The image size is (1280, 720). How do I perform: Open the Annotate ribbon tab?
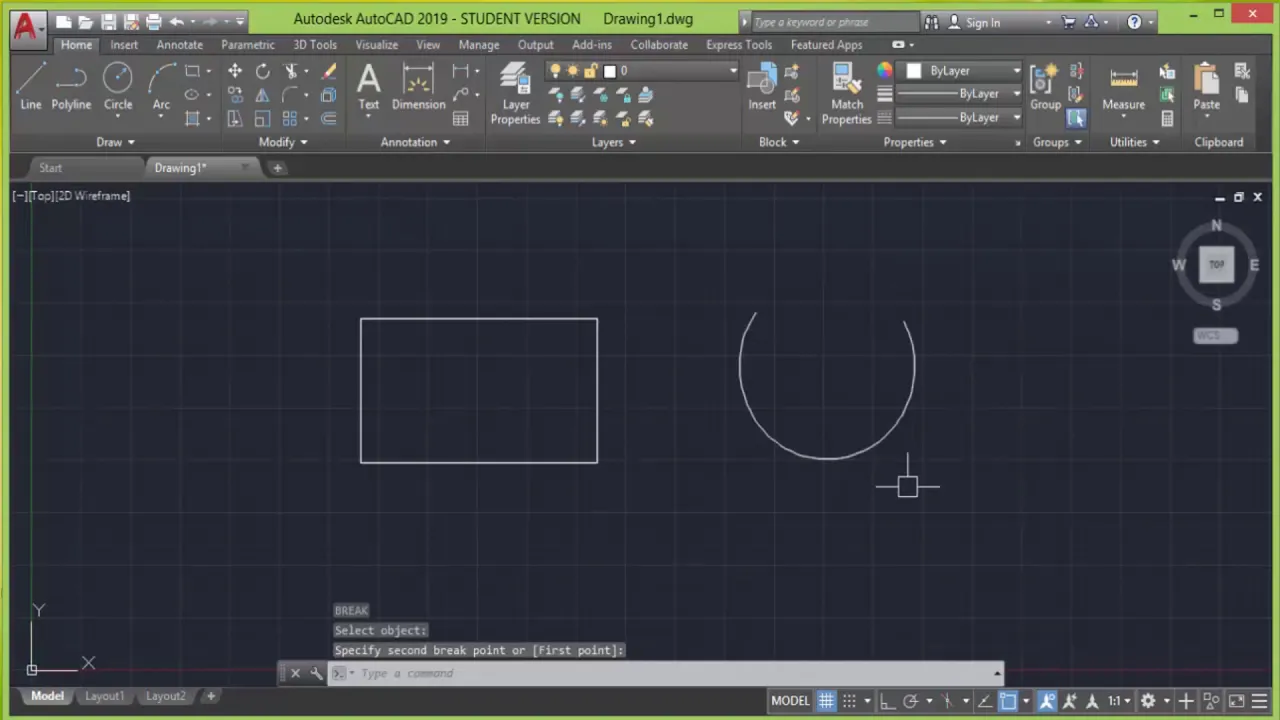point(179,44)
